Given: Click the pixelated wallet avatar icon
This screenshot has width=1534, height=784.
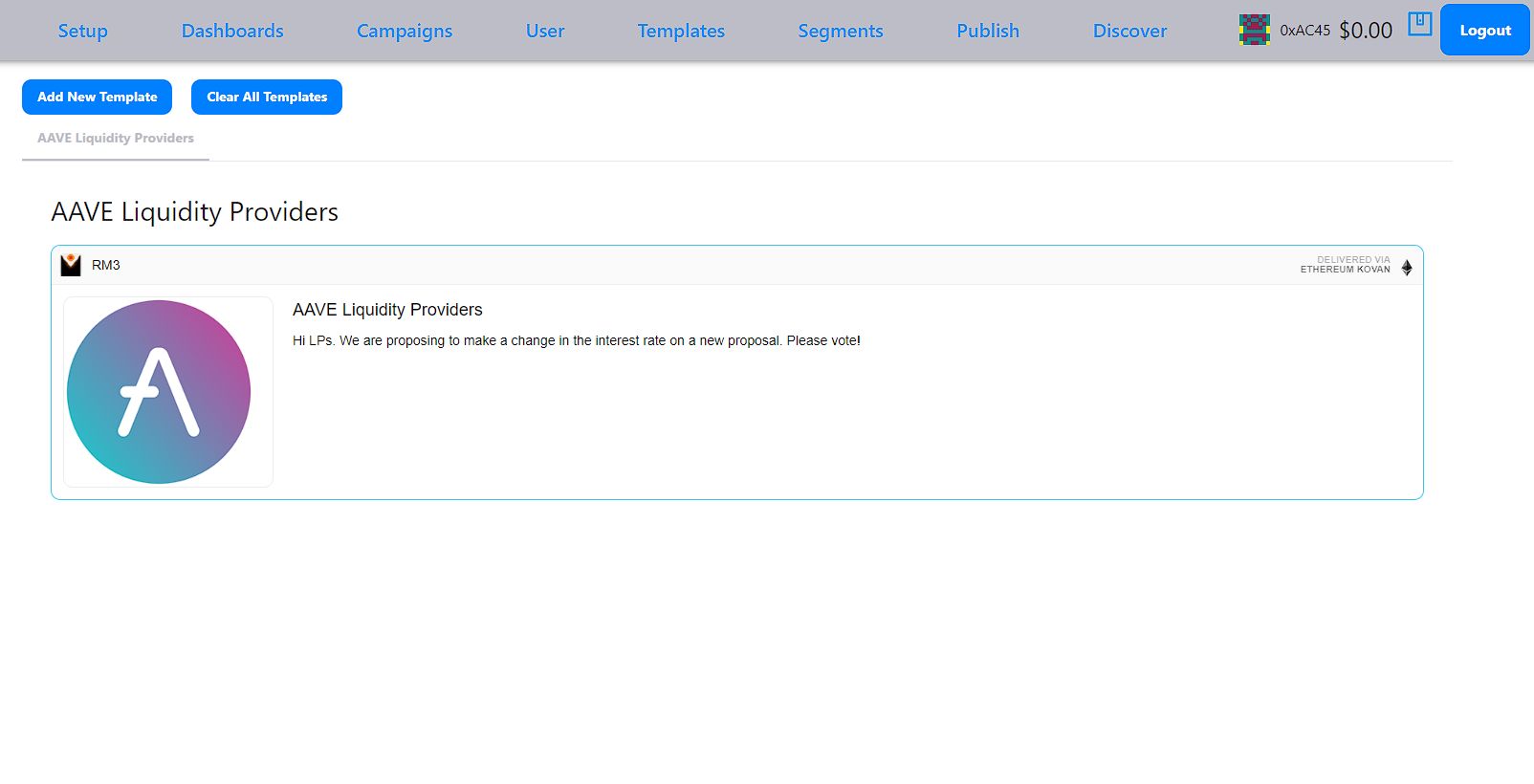Looking at the screenshot, I should pos(1255,30).
